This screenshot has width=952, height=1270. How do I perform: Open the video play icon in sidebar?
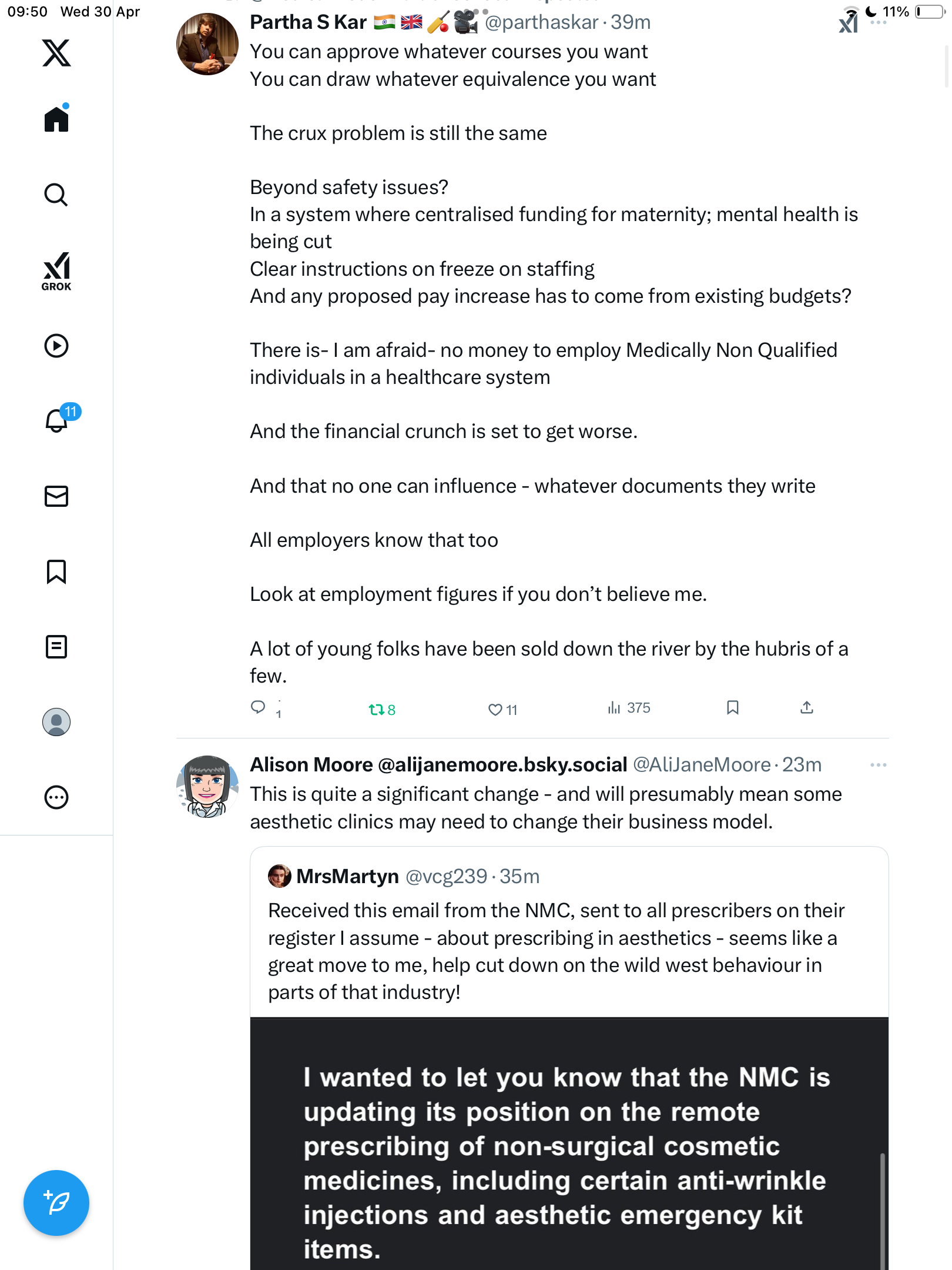click(x=56, y=346)
